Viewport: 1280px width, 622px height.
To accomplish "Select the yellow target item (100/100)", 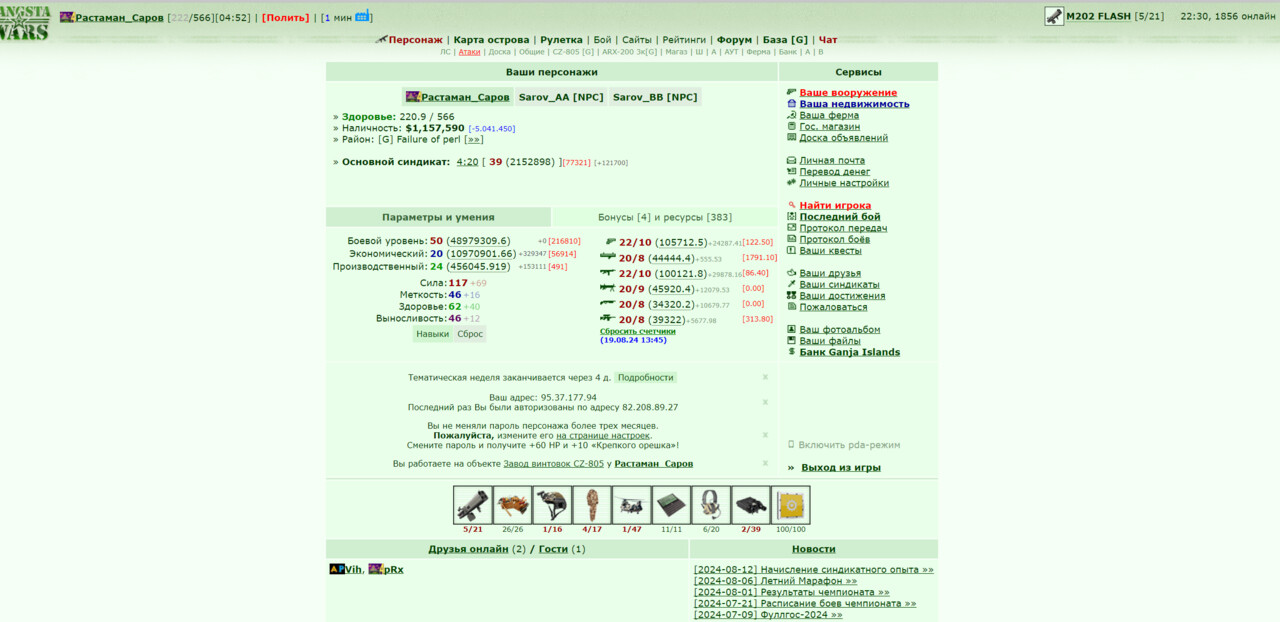I will (790, 505).
